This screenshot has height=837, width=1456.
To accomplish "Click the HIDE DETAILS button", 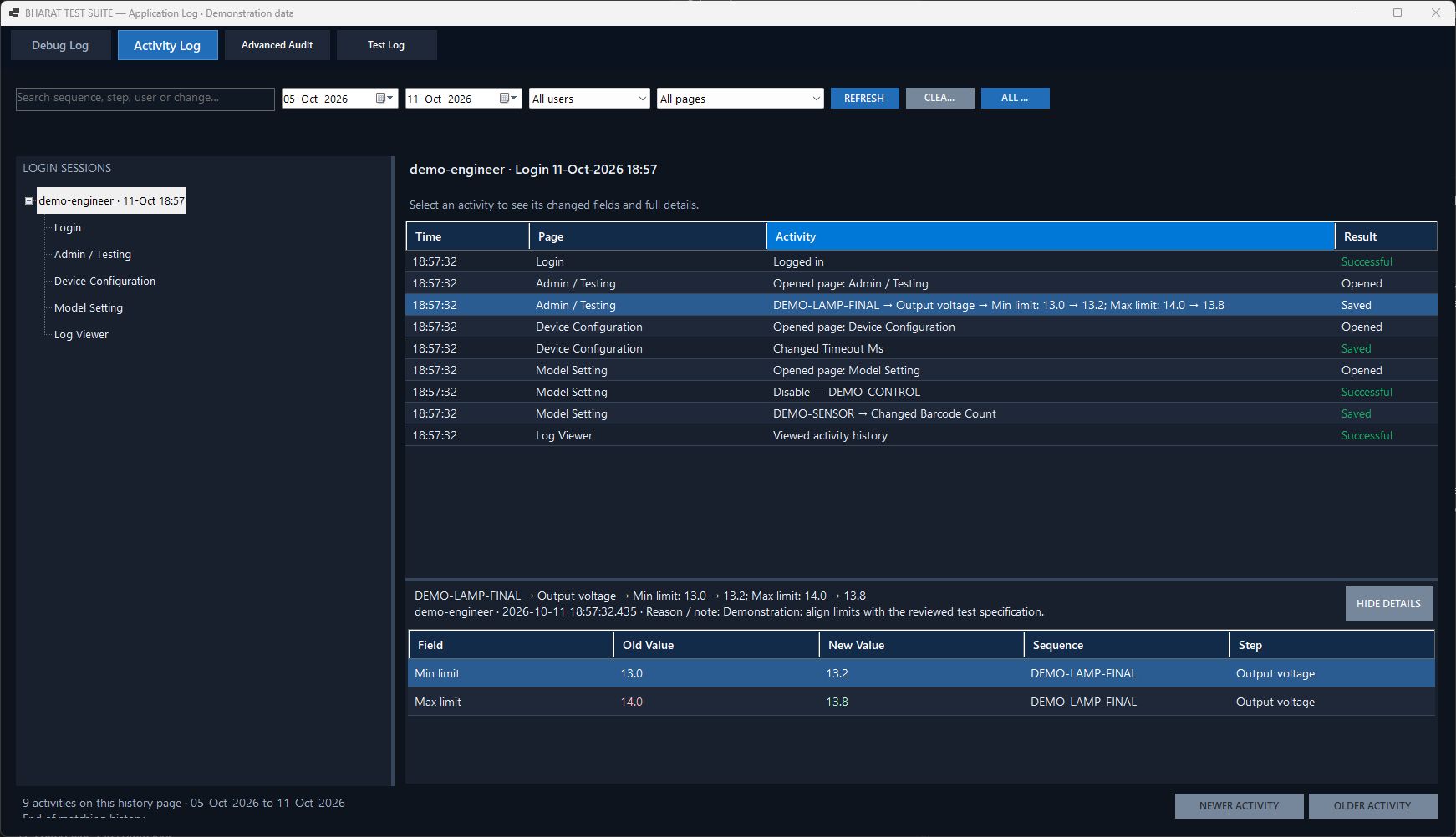I will tap(1388, 603).
